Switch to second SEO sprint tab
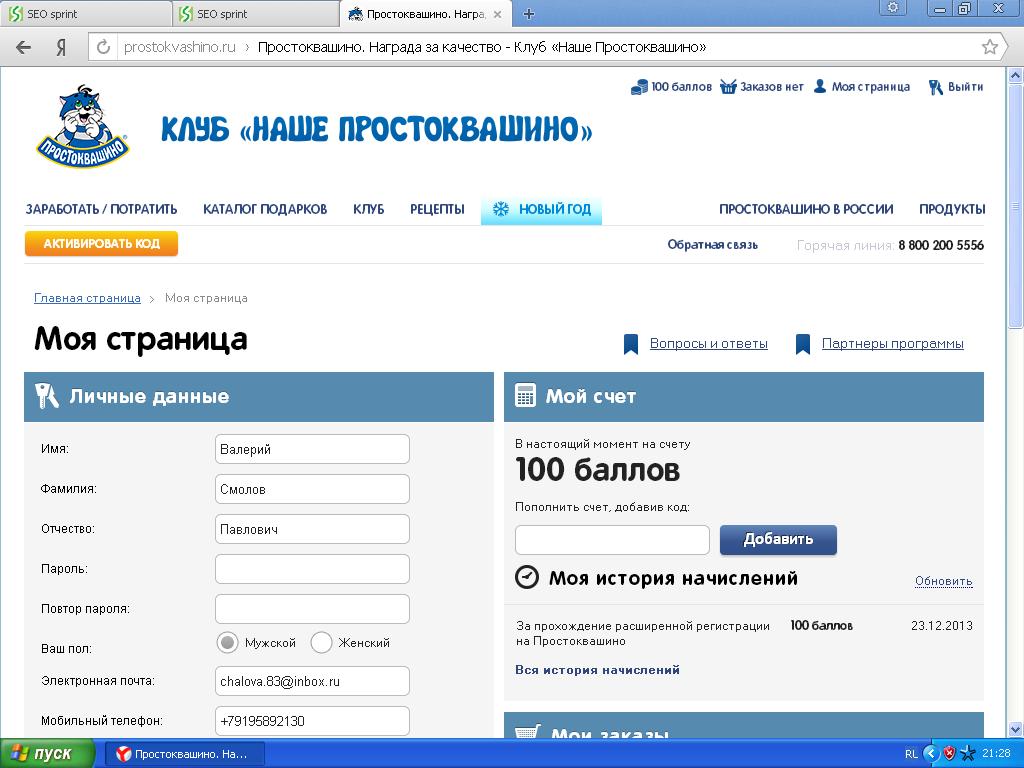Viewport: 1024px width, 768px height. coord(255,14)
